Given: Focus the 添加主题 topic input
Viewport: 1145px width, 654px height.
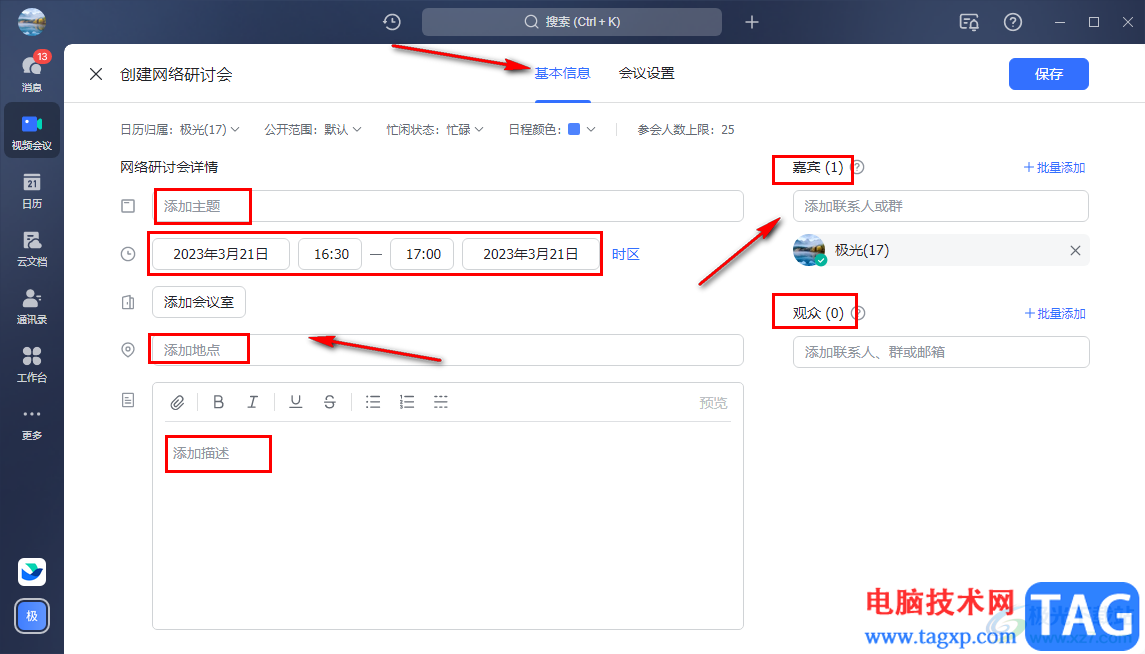Looking at the screenshot, I should 448,206.
